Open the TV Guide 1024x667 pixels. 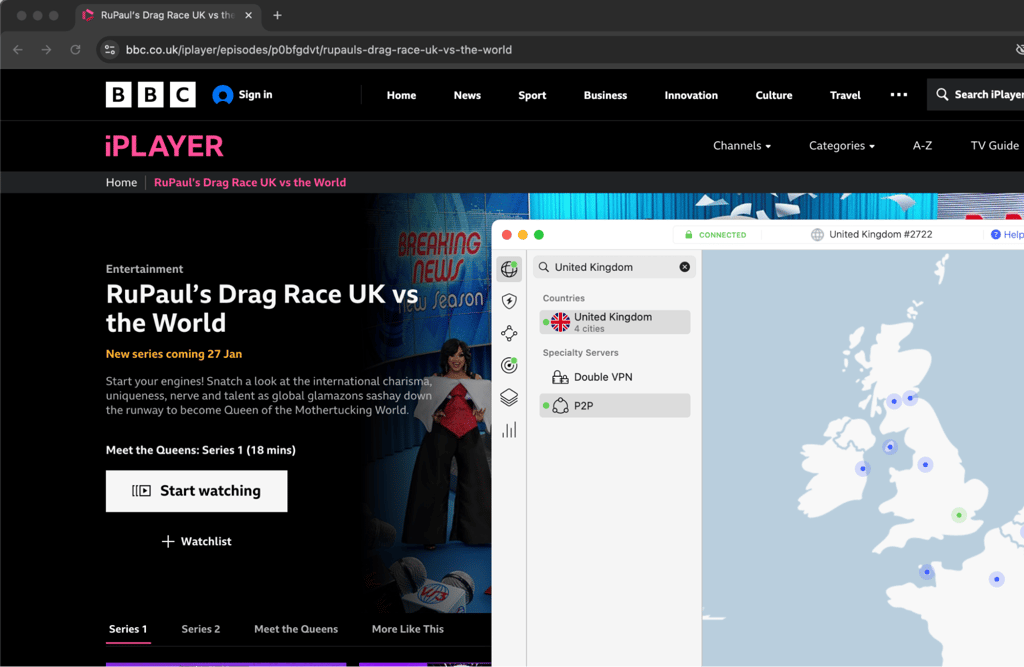[994, 146]
